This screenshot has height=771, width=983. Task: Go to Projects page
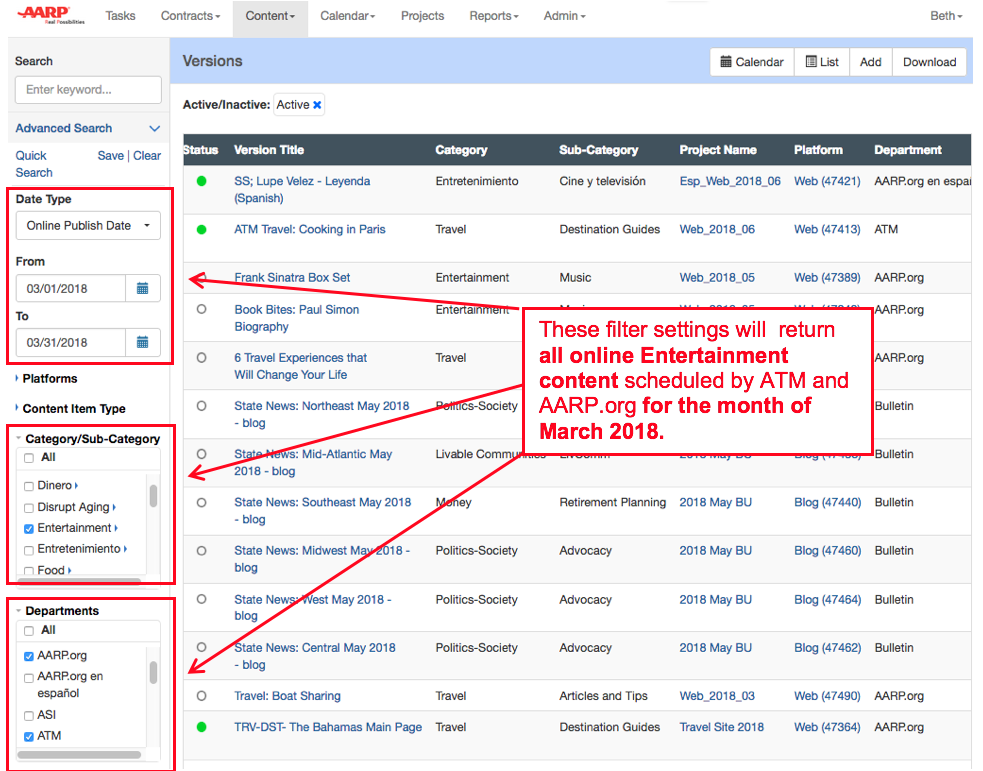(423, 16)
